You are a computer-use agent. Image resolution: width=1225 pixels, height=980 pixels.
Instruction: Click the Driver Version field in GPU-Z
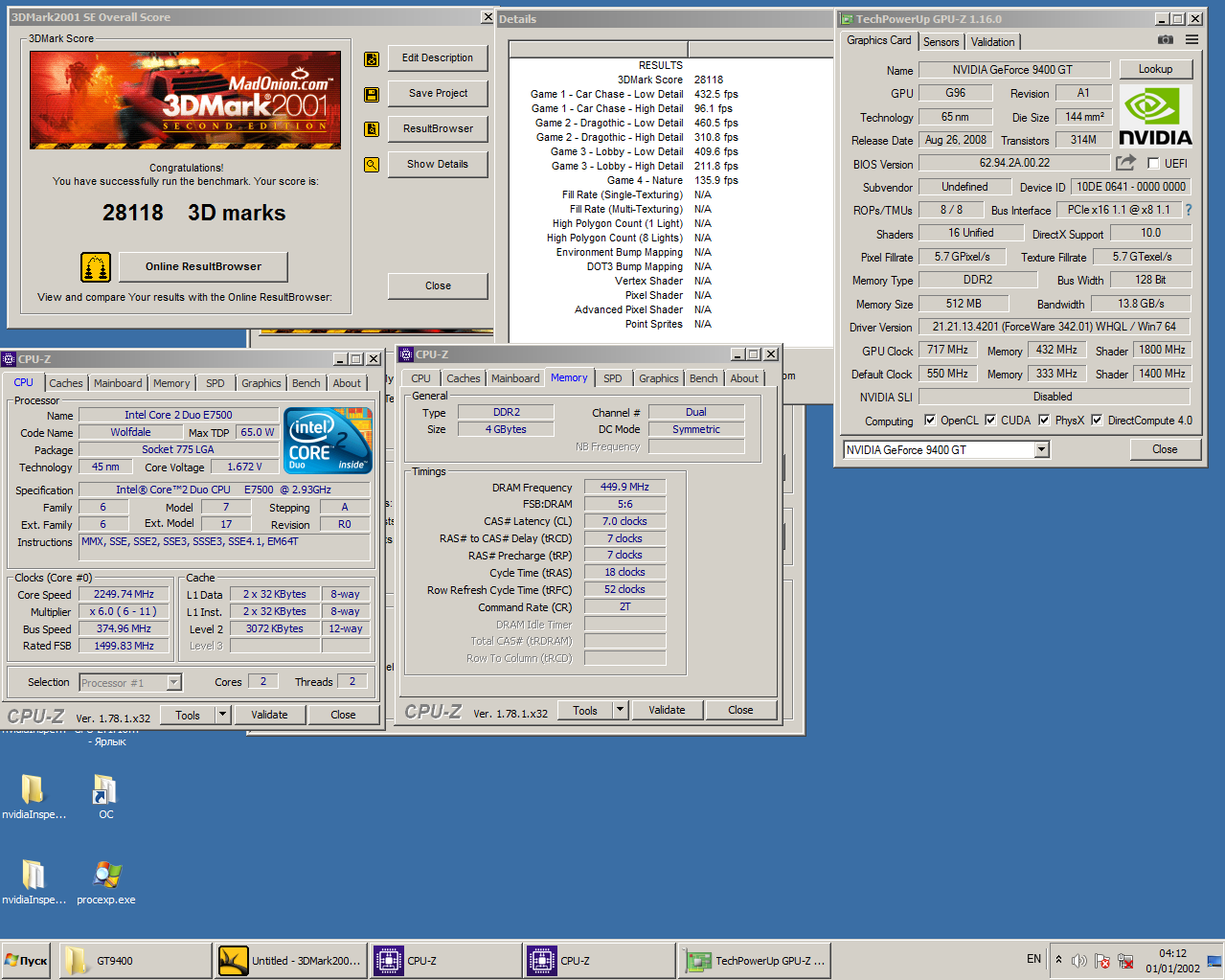(x=1055, y=327)
